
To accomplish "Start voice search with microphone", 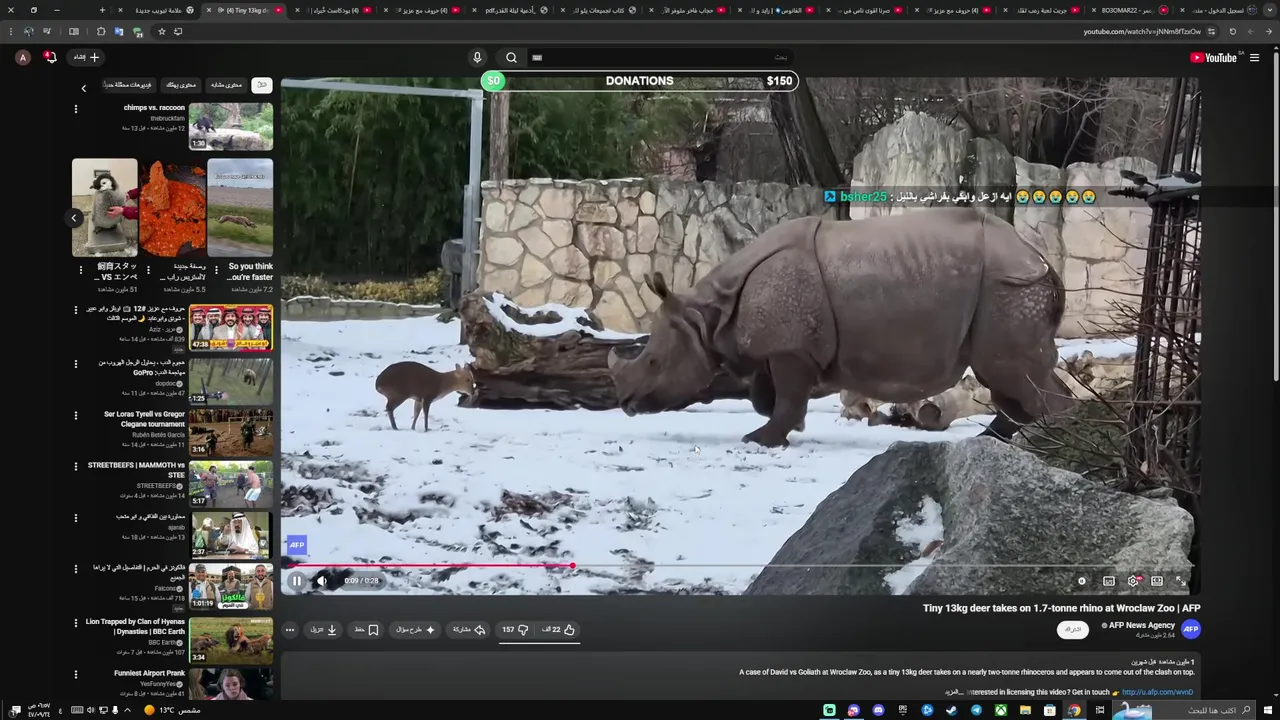I will click(477, 58).
